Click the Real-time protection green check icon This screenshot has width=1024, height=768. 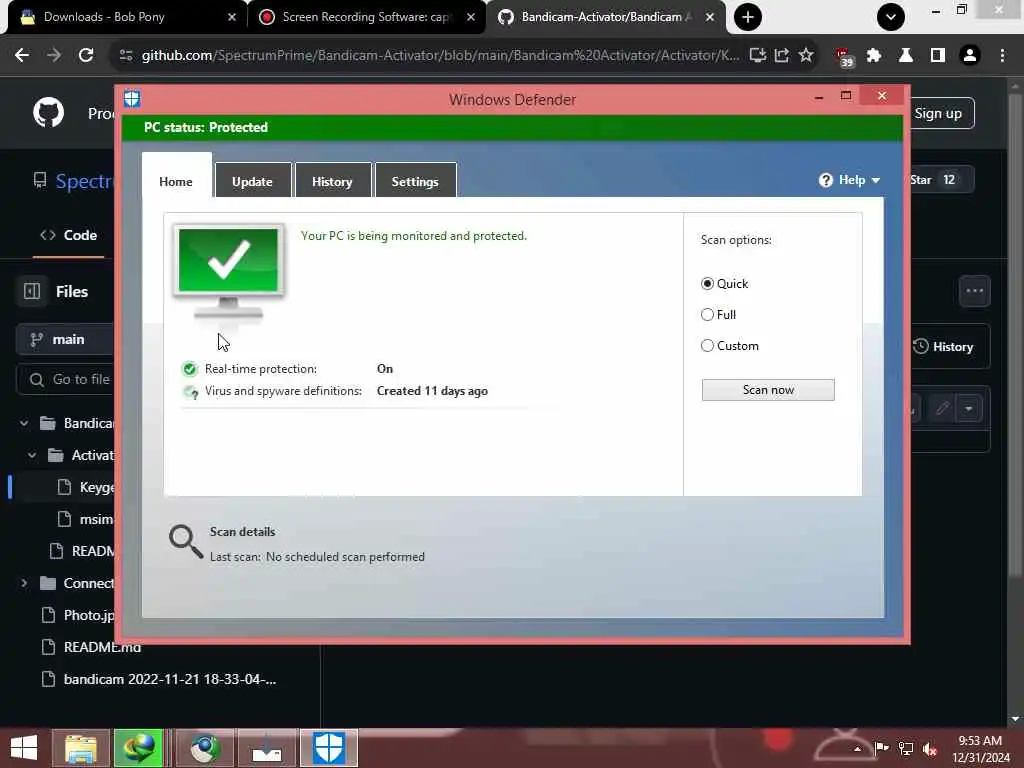189,369
